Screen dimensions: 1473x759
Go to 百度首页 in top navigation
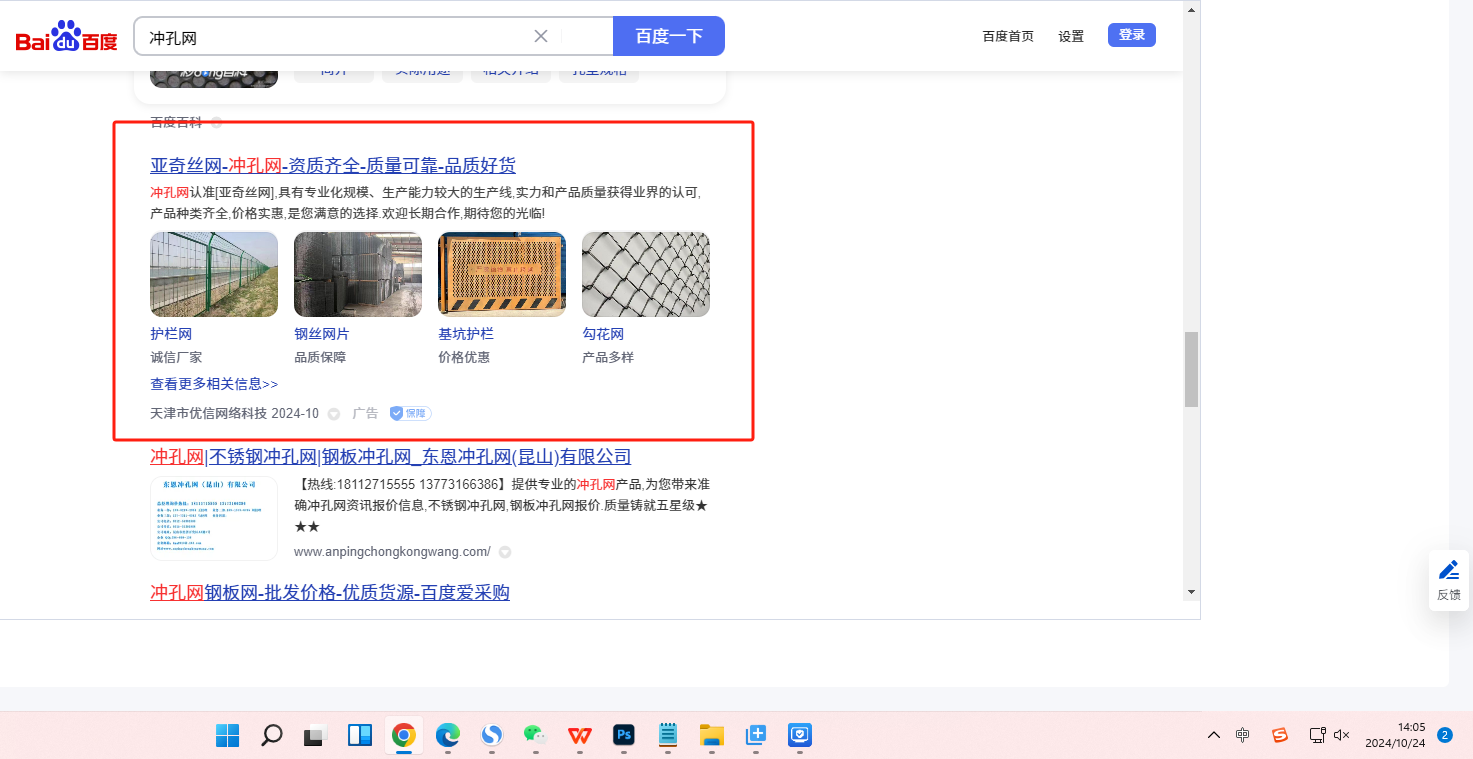(1008, 36)
